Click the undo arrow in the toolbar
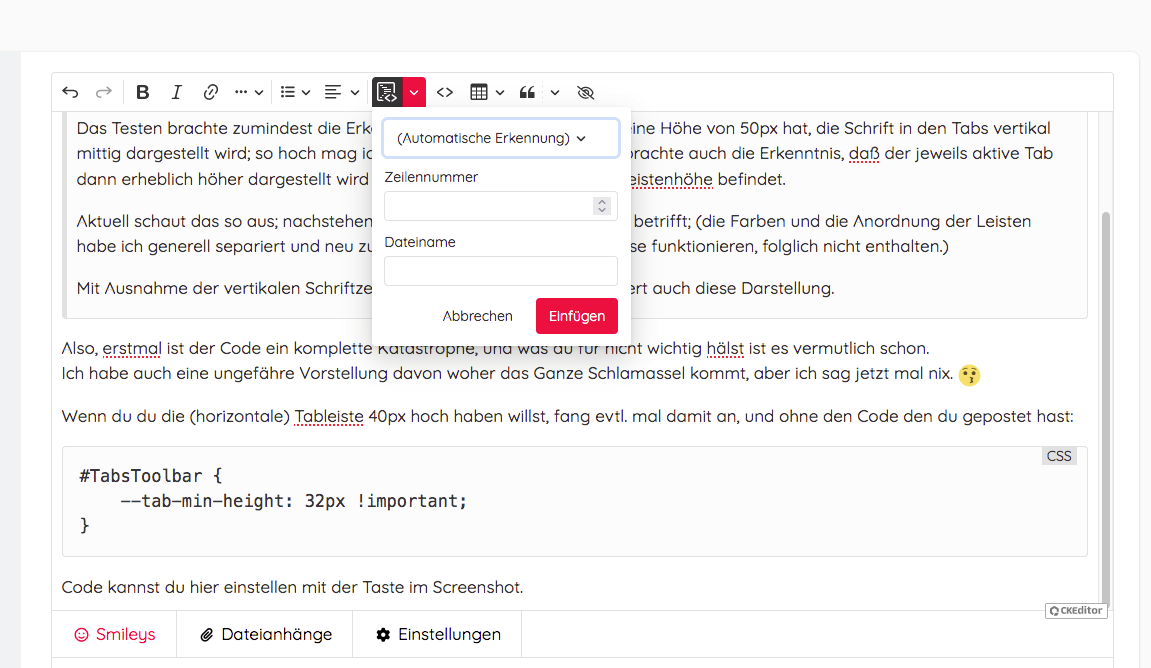The height and width of the screenshot is (668, 1151). 70,92
